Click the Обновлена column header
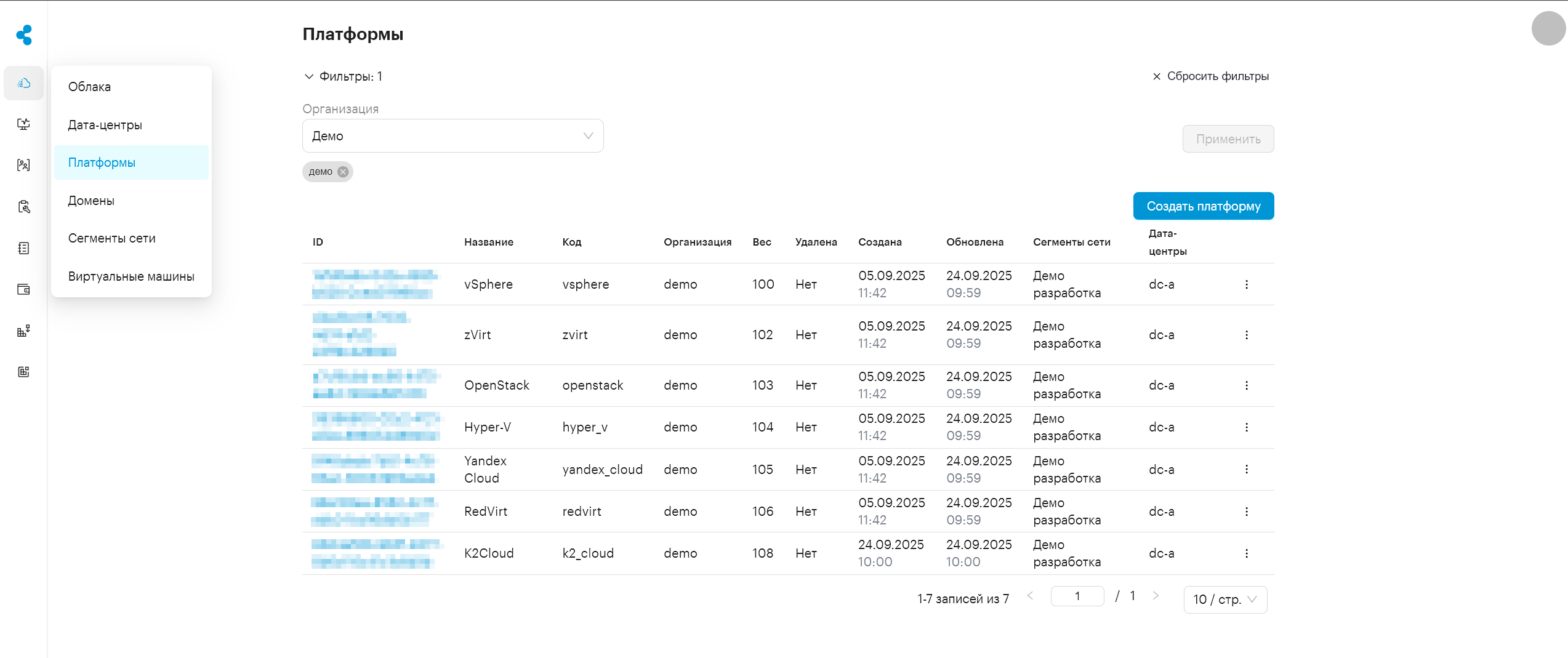The image size is (1568, 658). 975,242
